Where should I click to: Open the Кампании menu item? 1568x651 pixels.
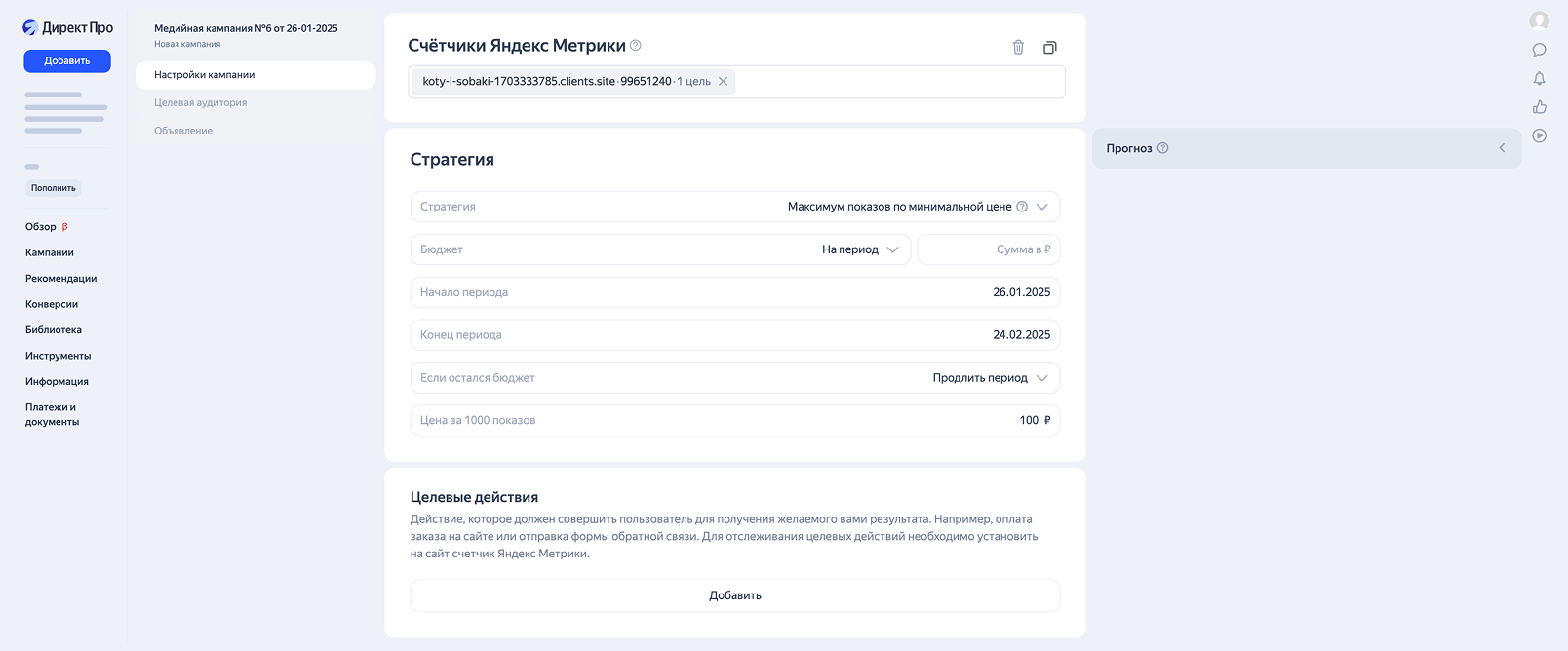click(x=50, y=252)
